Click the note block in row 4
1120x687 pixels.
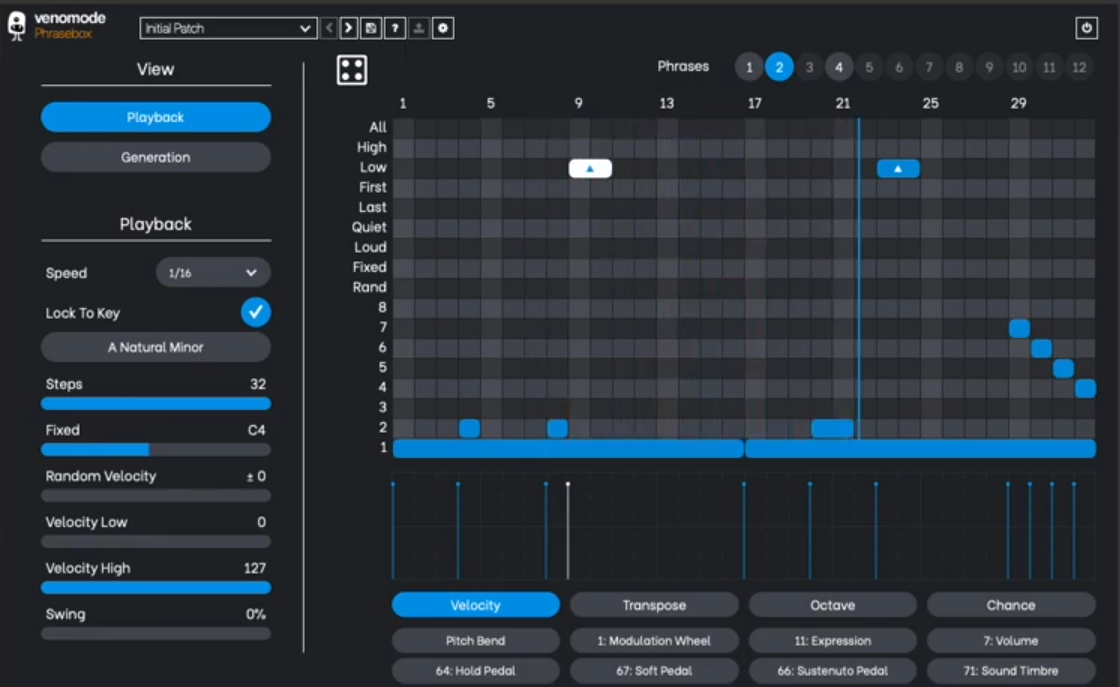tap(1086, 388)
